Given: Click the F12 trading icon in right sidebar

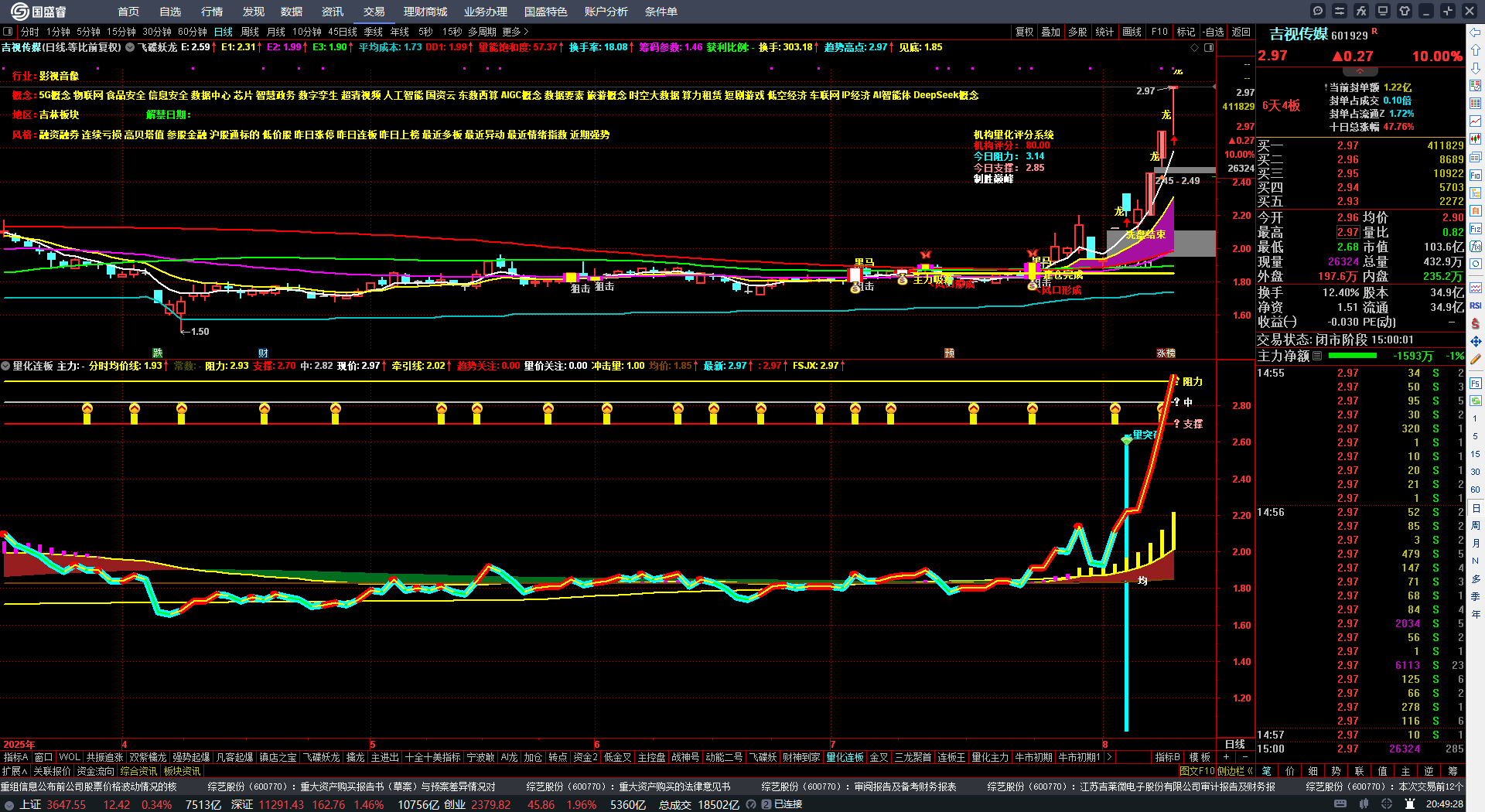Looking at the screenshot, I should [x=1476, y=229].
